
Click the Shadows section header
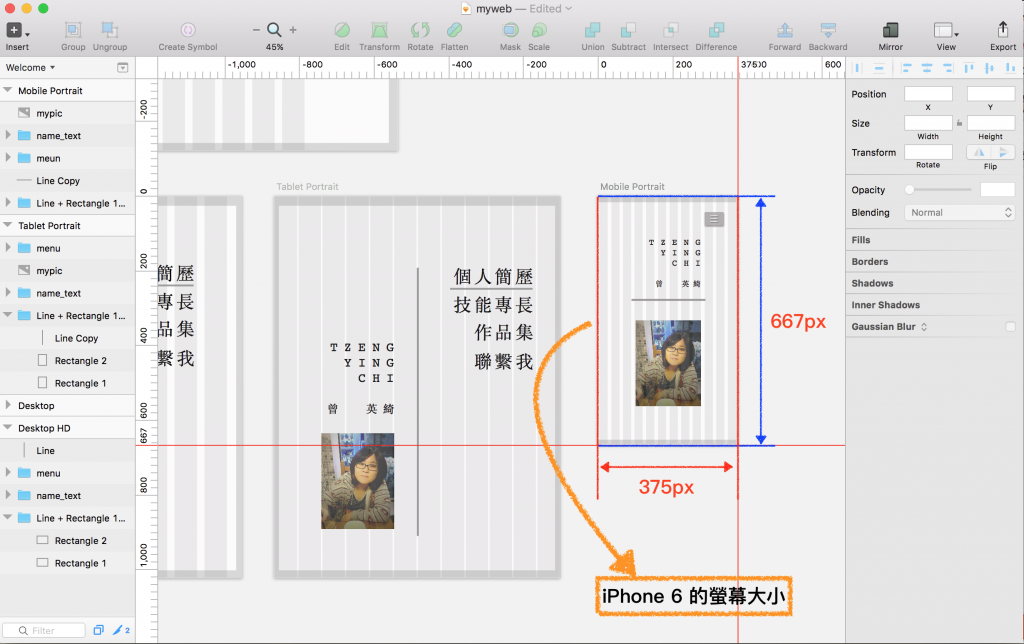pos(872,283)
